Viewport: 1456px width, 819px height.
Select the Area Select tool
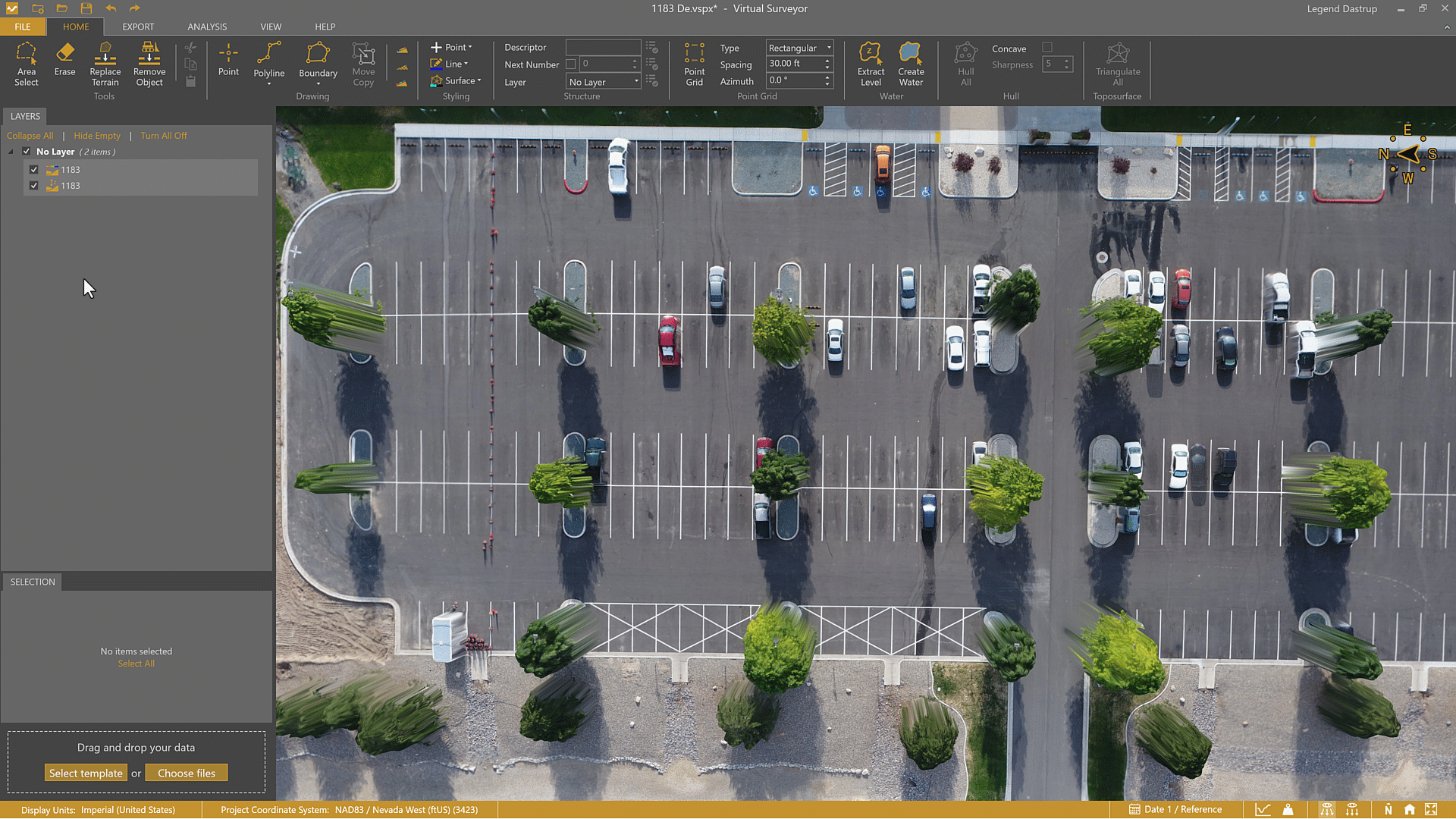pyautogui.click(x=26, y=64)
